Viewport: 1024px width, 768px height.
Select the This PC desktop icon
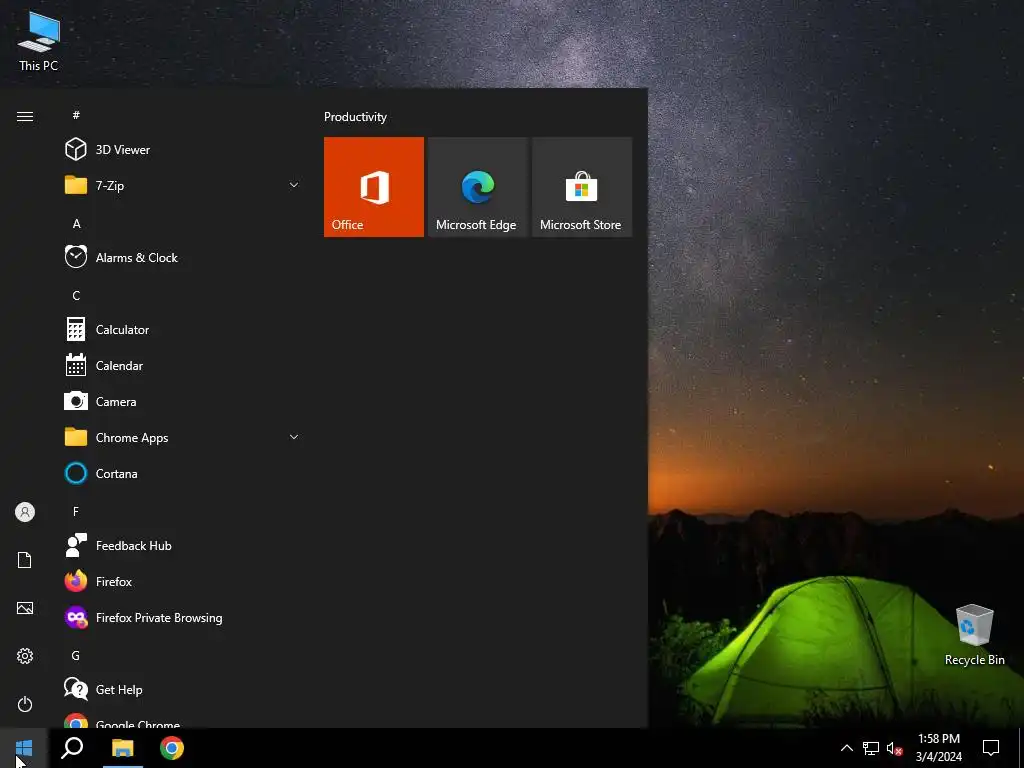(39, 40)
